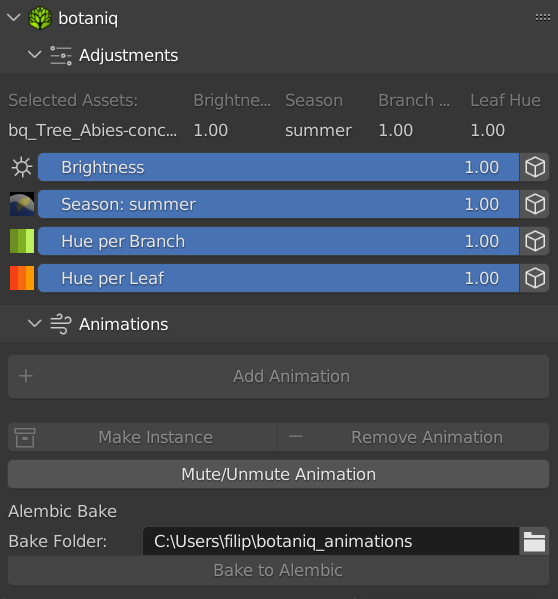Click the panel drag grip dots icon
This screenshot has width=558, height=599.
(543, 18)
